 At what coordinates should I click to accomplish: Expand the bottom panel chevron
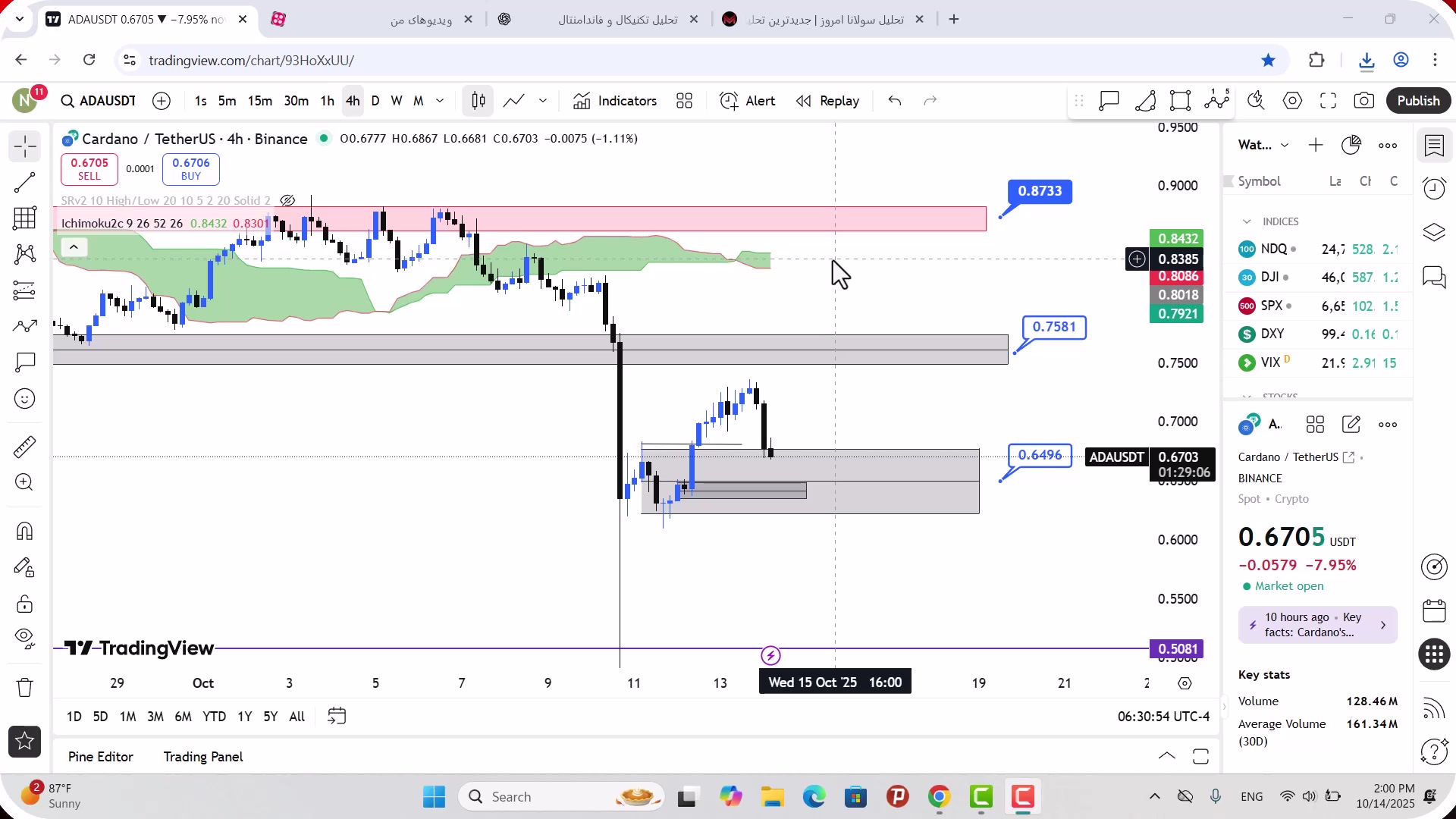point(1167,756)
